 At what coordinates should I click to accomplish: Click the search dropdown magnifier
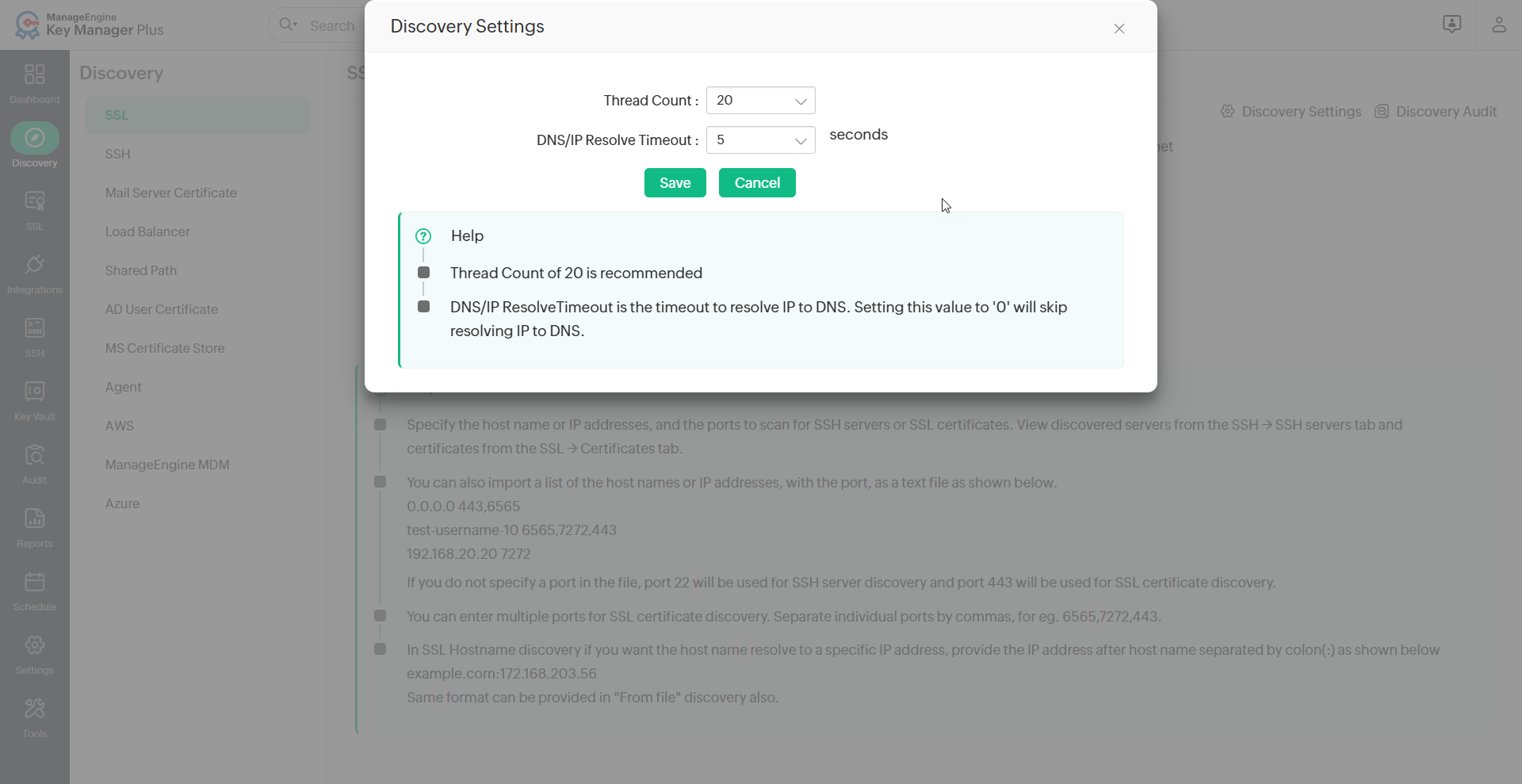point(288,25)
